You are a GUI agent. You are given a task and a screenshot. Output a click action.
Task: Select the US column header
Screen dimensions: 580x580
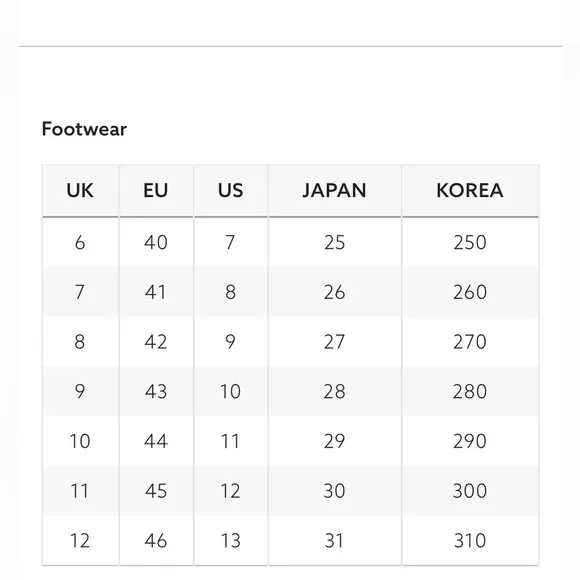click(x=231, y=191)
